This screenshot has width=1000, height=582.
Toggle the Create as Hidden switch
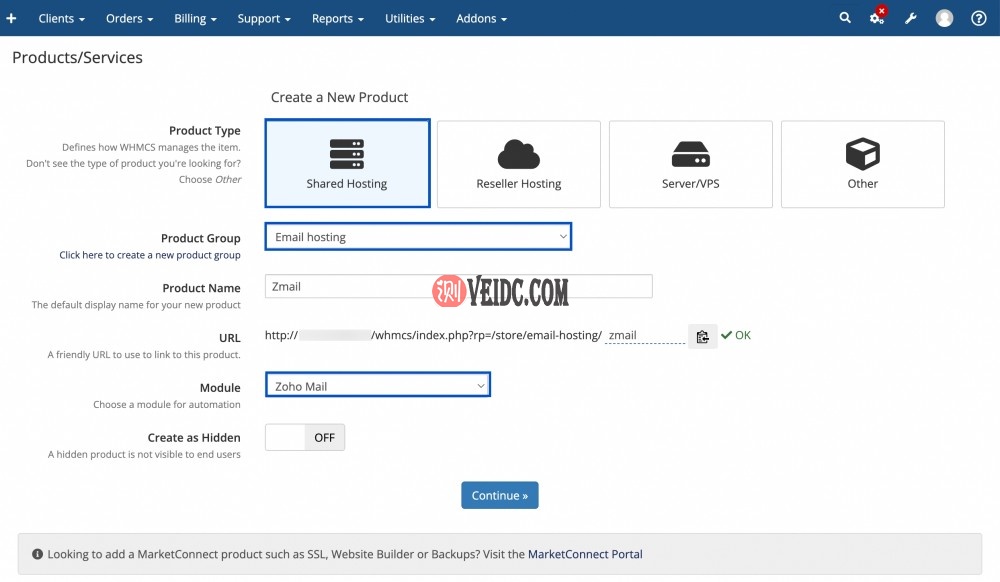coord(305,437)
